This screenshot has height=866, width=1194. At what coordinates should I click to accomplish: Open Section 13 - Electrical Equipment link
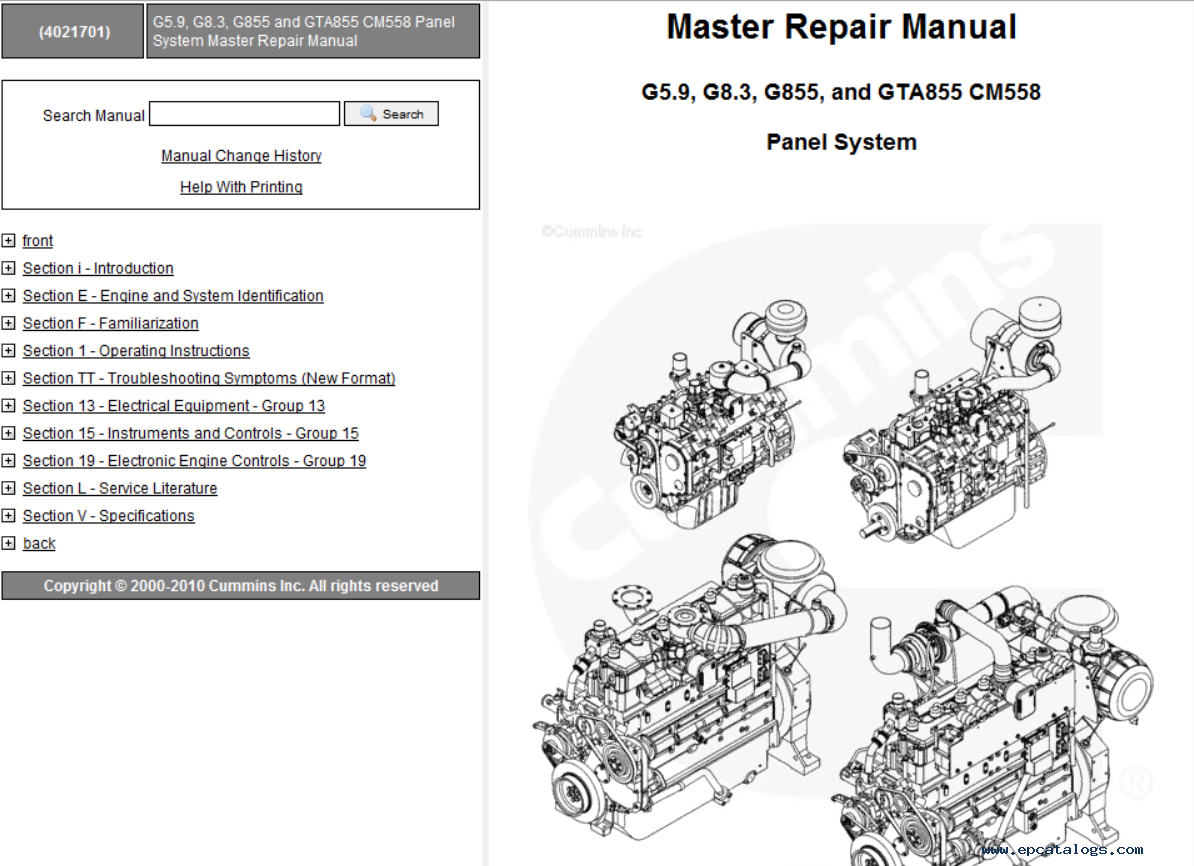[x=174, y=405]
